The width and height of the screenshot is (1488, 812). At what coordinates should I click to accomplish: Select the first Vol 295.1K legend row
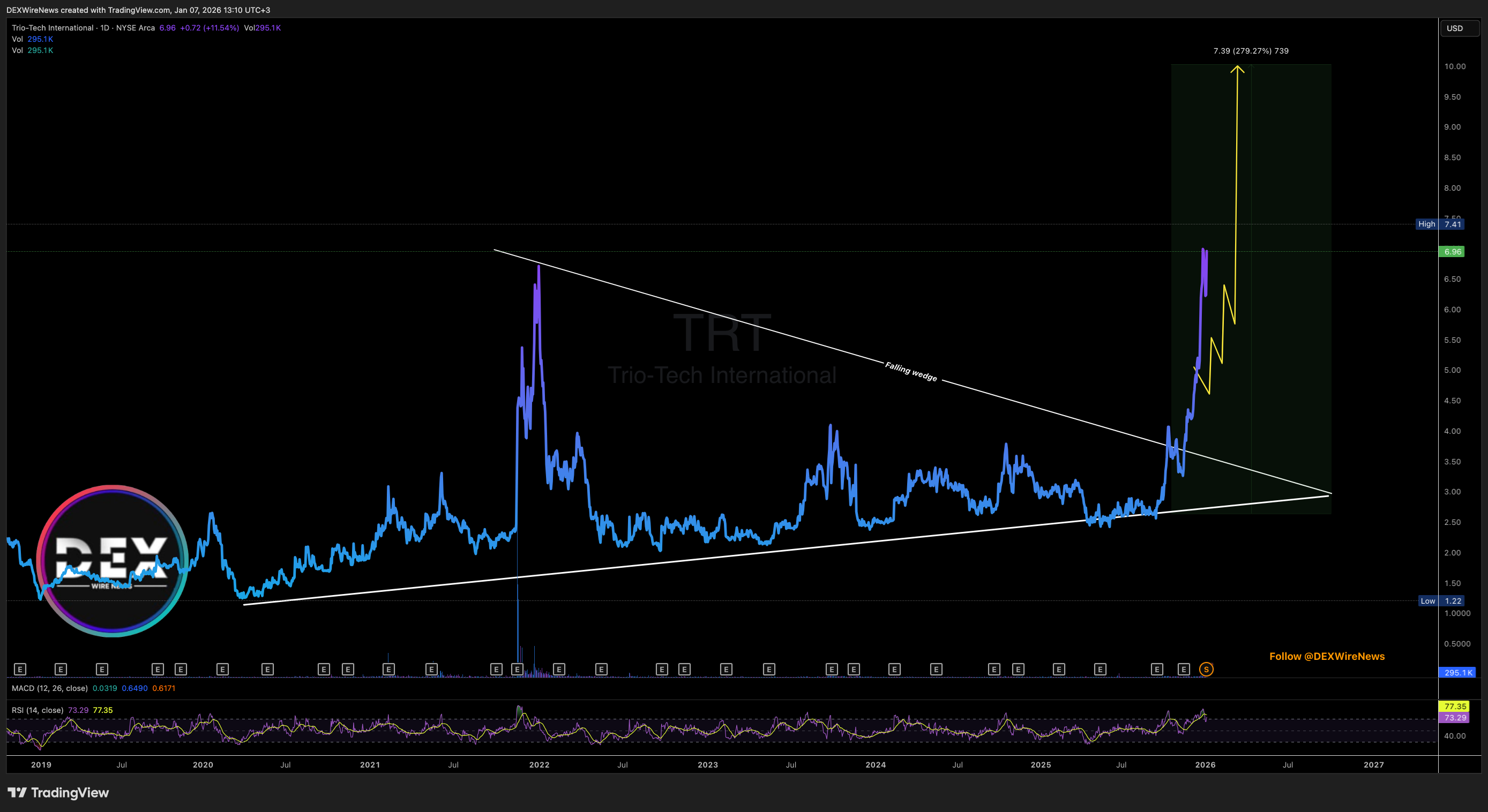[32, 39]
